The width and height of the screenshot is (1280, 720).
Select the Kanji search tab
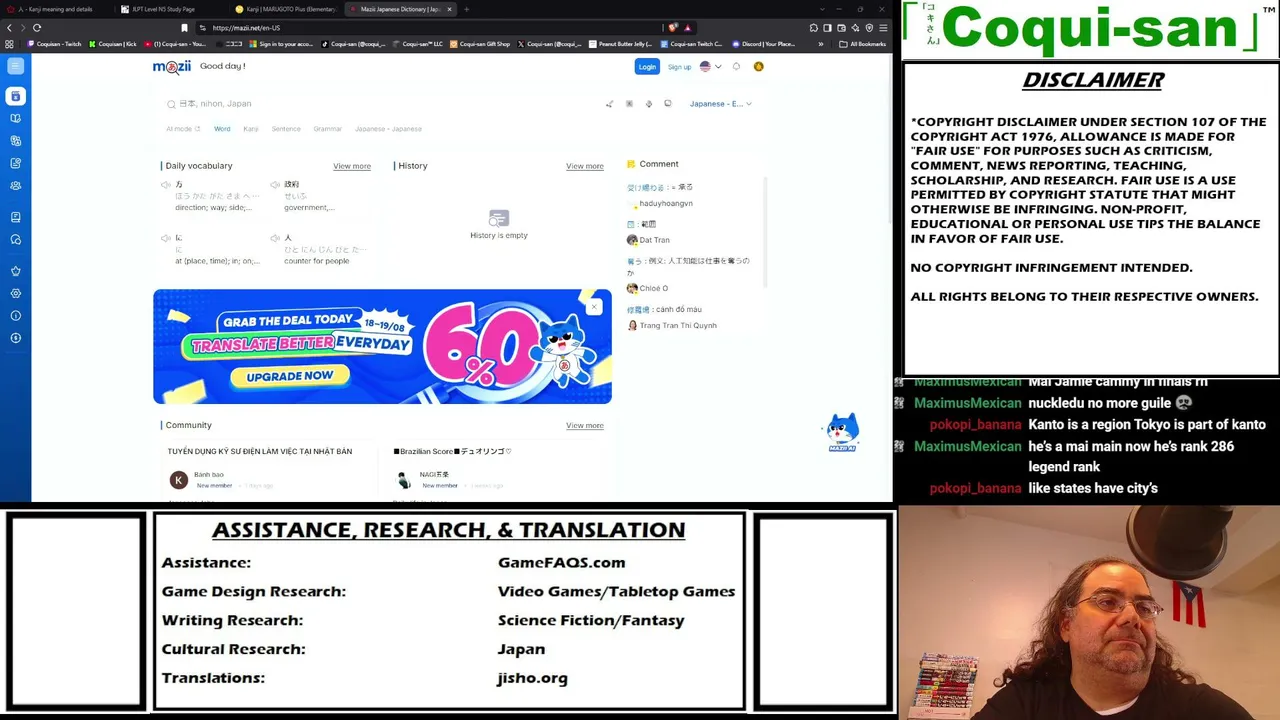251,129
